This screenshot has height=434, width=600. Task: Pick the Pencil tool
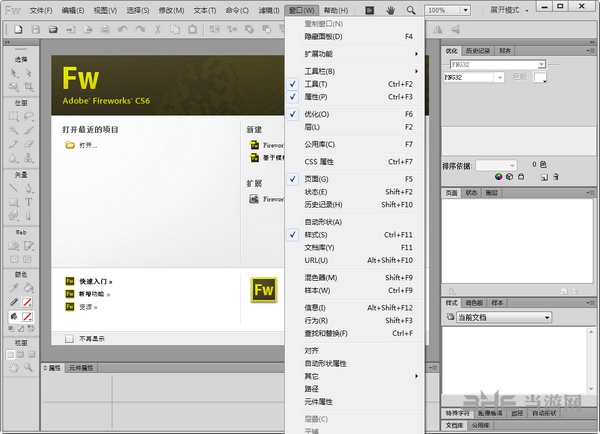[14, 144]
